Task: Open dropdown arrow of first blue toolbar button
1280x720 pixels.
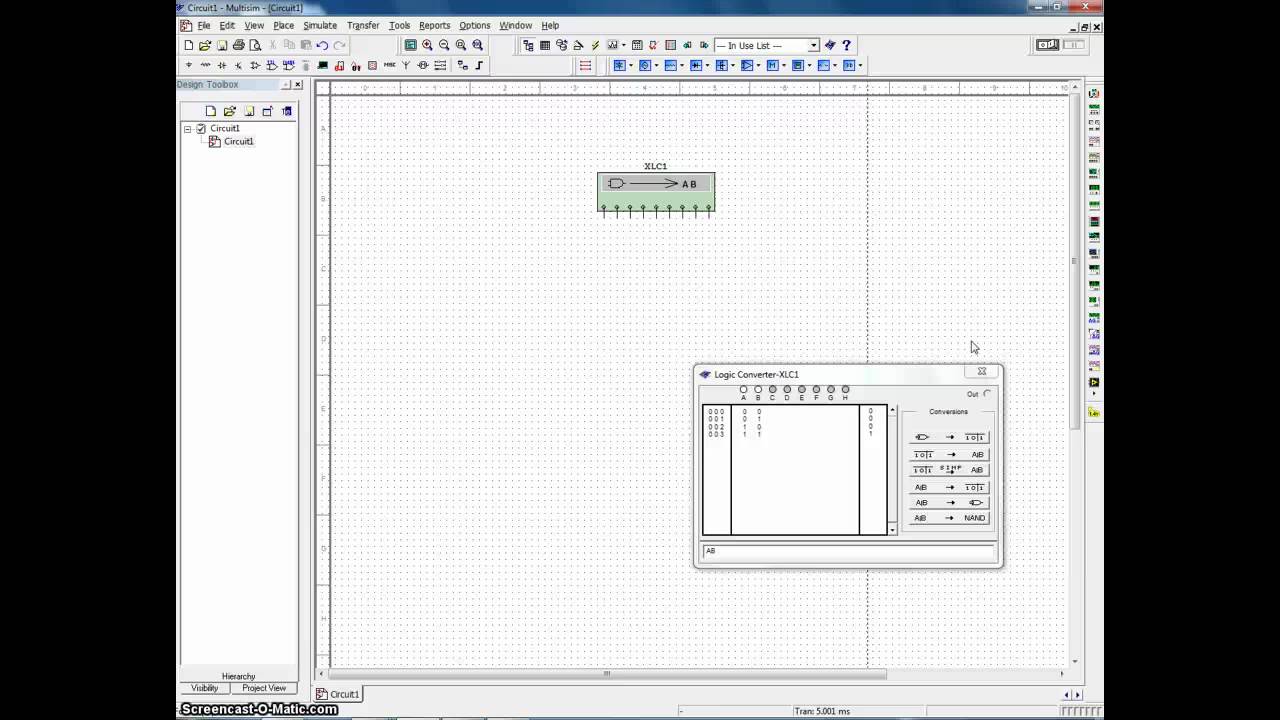Action: click(x=631, y=65)
